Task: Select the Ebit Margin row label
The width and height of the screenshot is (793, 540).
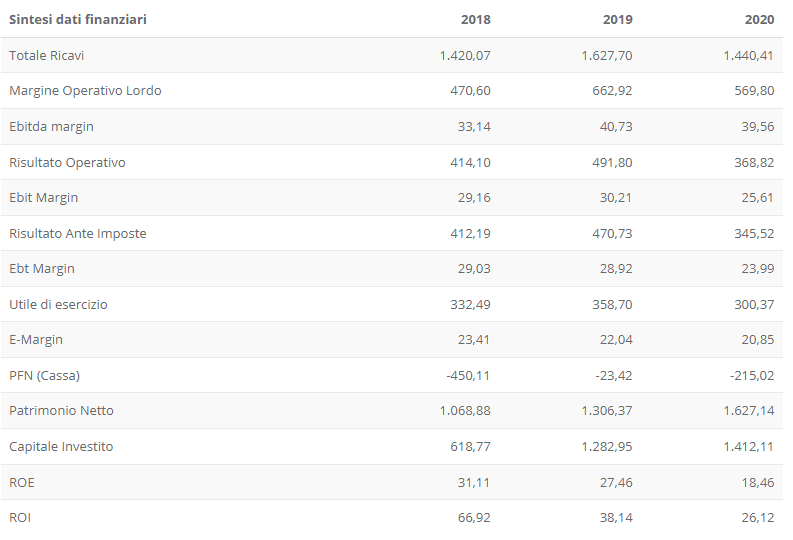Action: (x=43, y=198)
